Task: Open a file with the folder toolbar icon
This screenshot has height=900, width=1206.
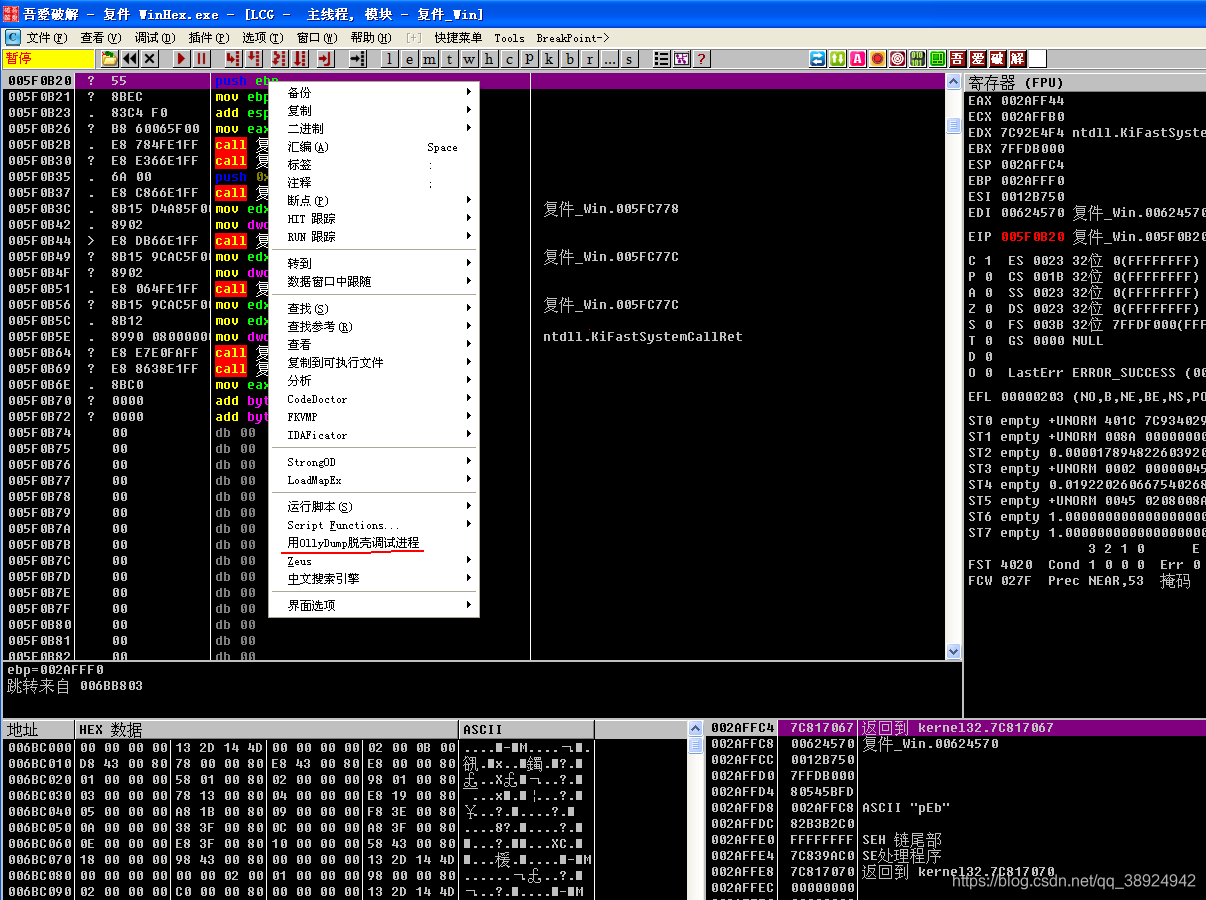Action: coord(109,59)
